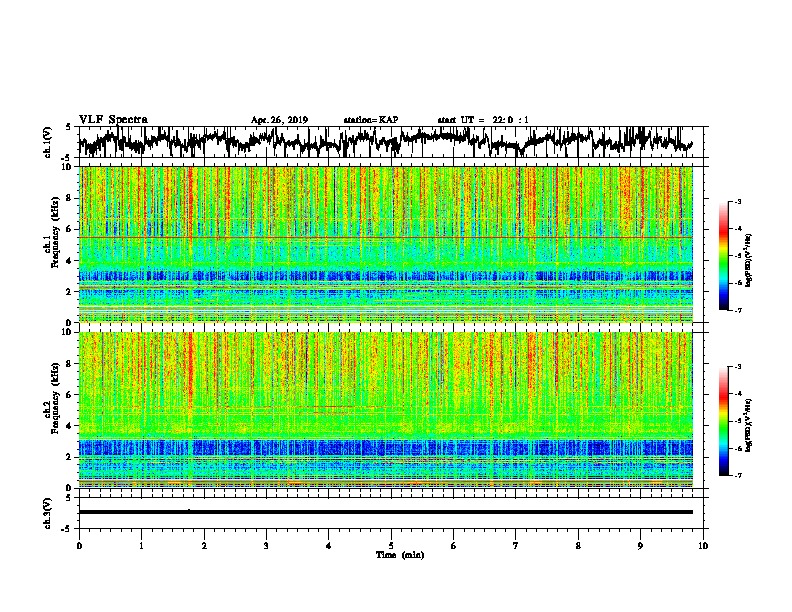This screenshot has height=612, width=792.
Task: Click the red 5.5 kHz line in ch.1 spectrogram
Action: click(386, 237)
